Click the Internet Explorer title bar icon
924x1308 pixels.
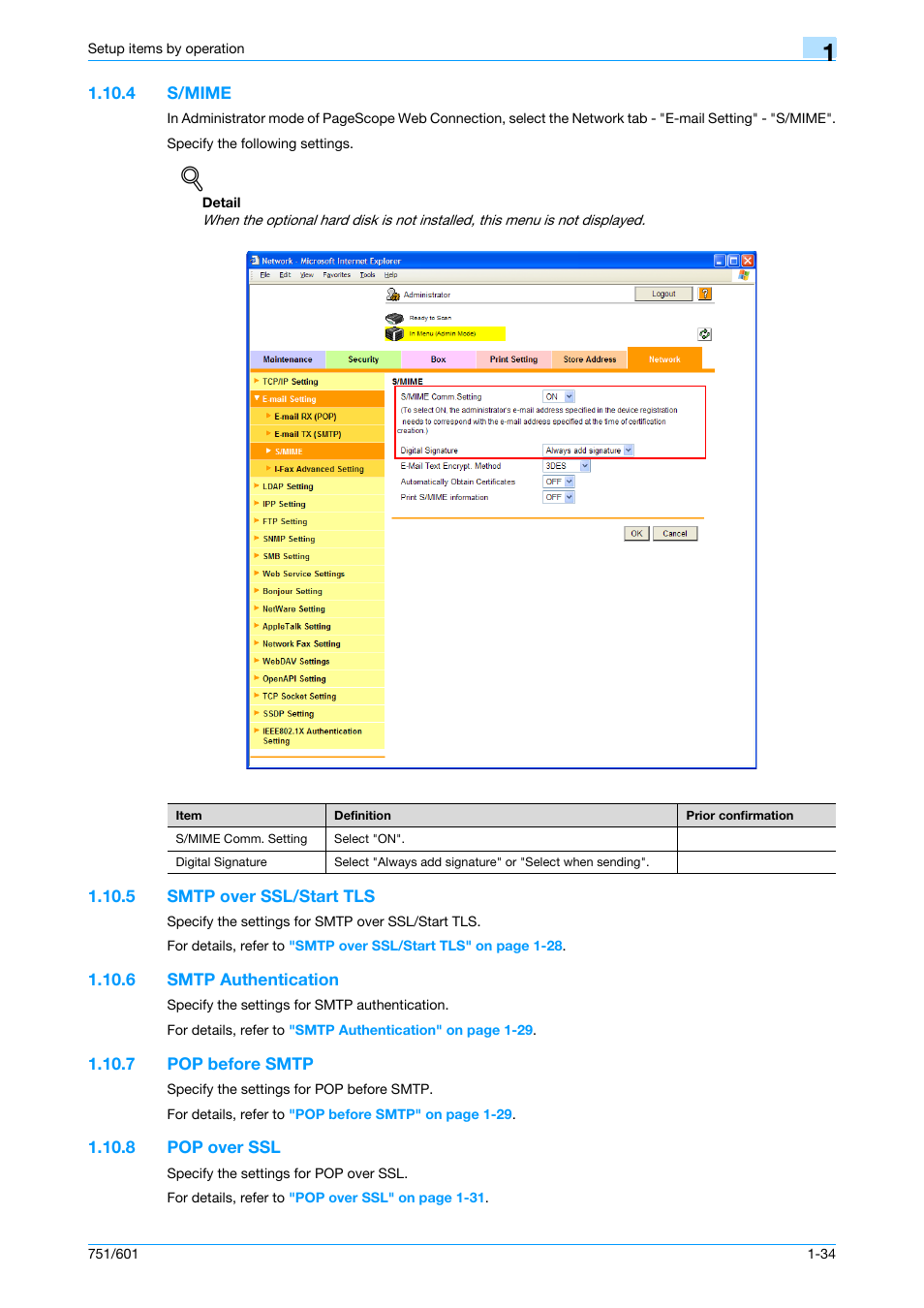pyautogui.click(x=255, y=261)
